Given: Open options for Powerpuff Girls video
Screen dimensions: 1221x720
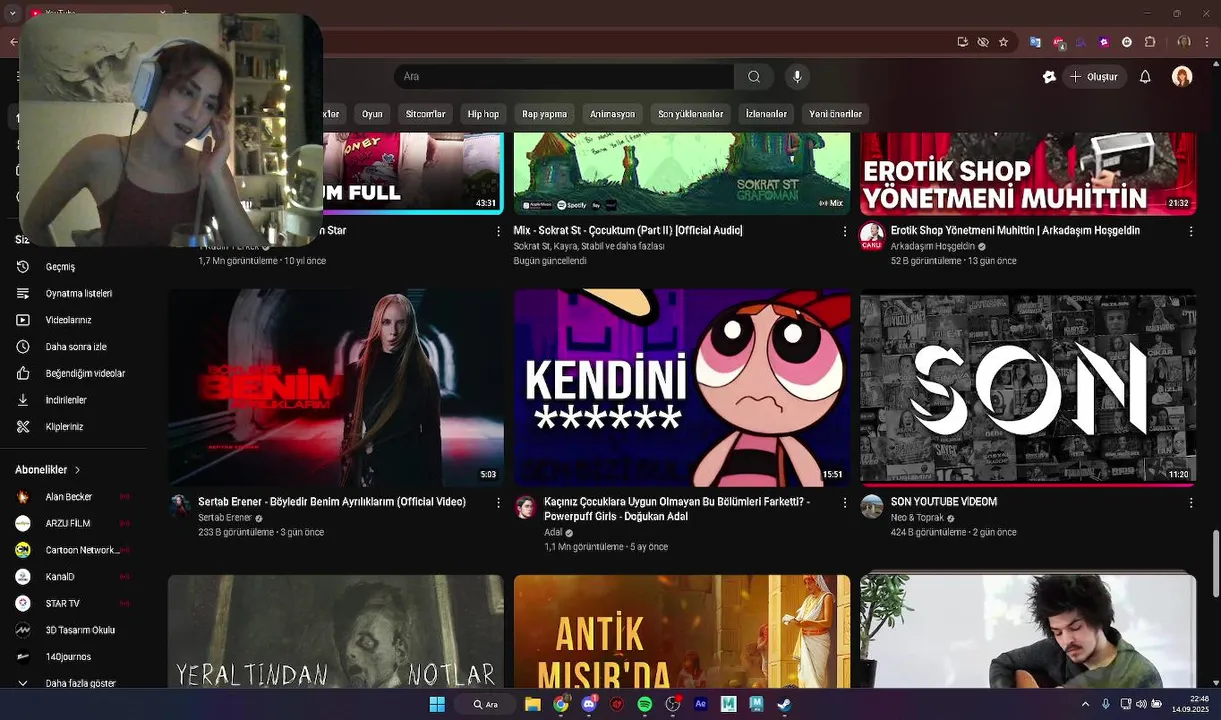Looking at the screenshot, I should tap(844, 502).
